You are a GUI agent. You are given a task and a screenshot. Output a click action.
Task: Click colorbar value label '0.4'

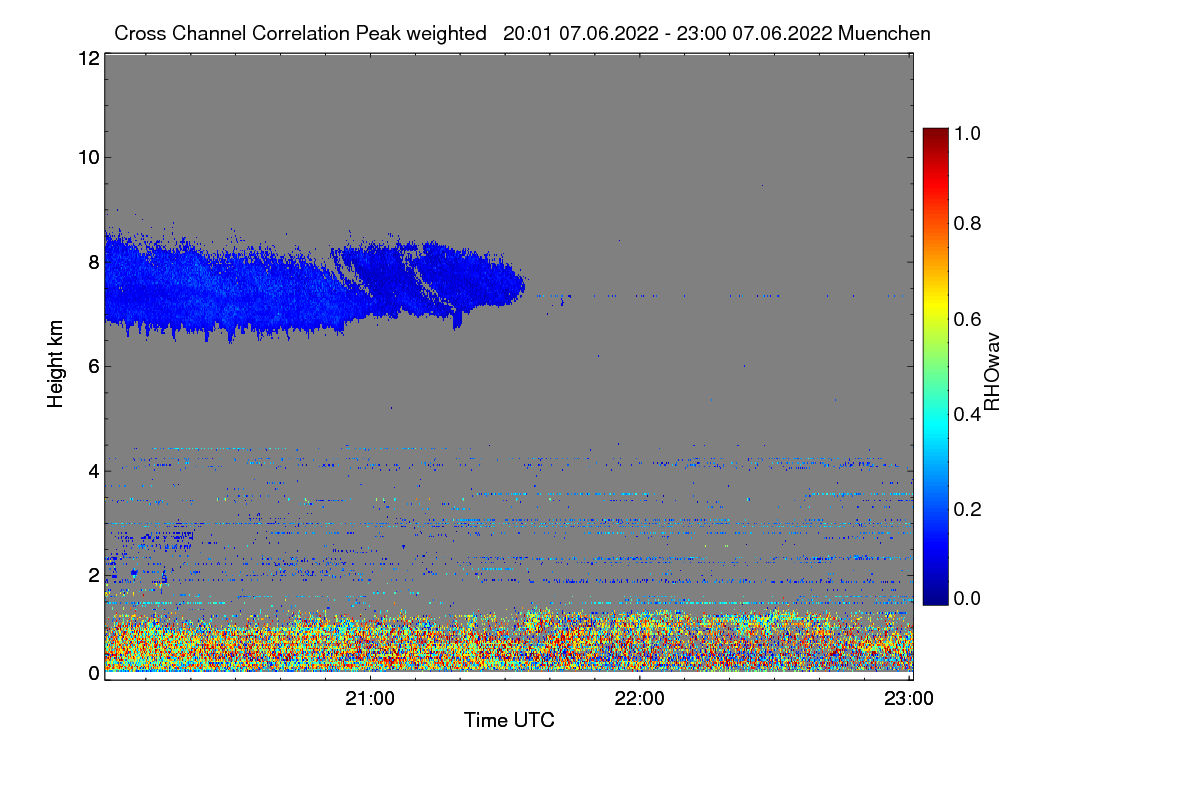tap(968, 414)
